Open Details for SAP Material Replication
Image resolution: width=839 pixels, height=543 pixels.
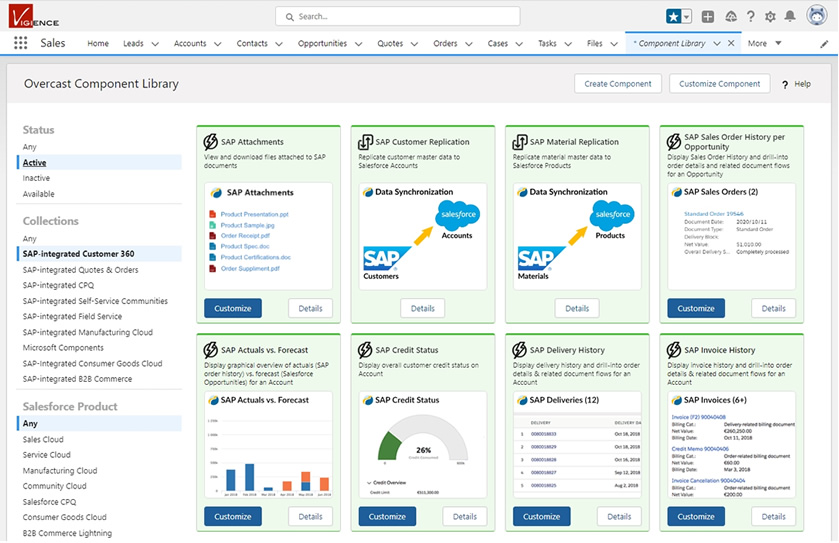(577, 308)
